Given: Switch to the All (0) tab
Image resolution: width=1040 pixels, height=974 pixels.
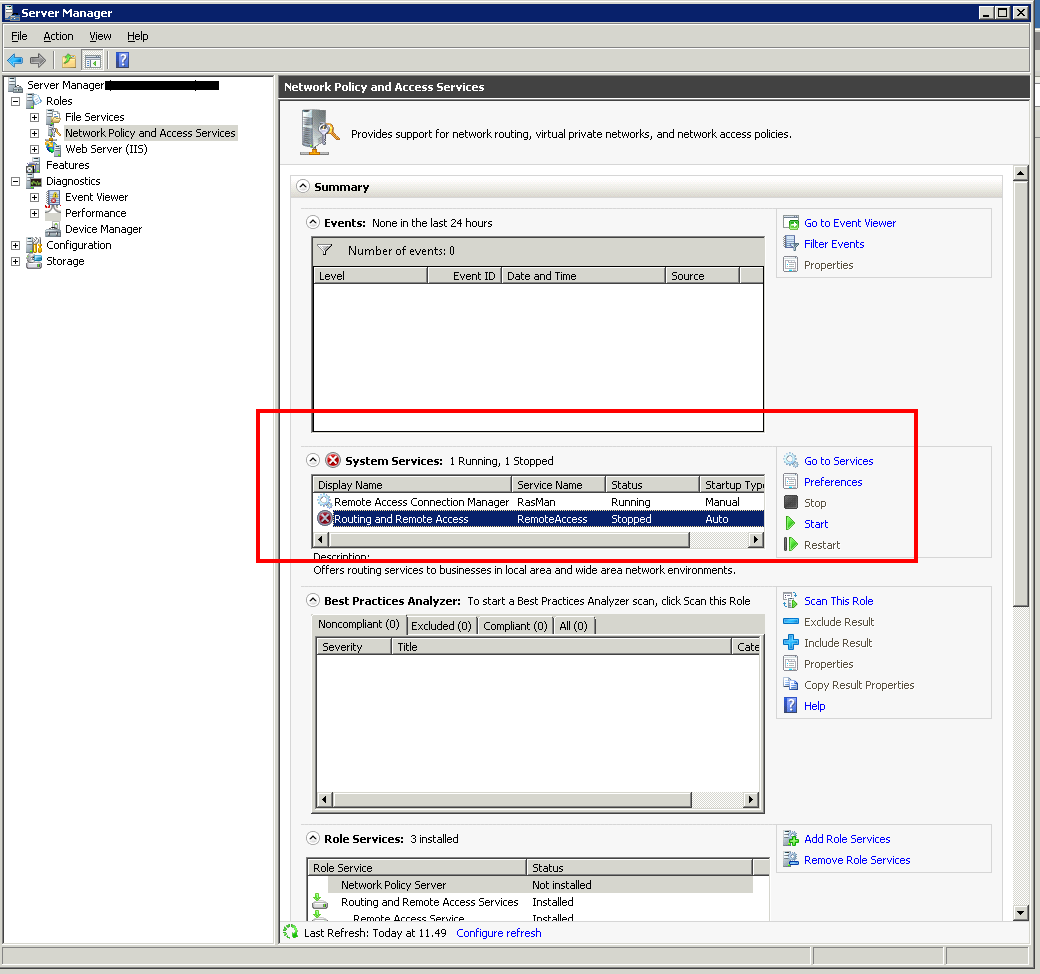Looking at the screenshot, I should coord(573,626).
